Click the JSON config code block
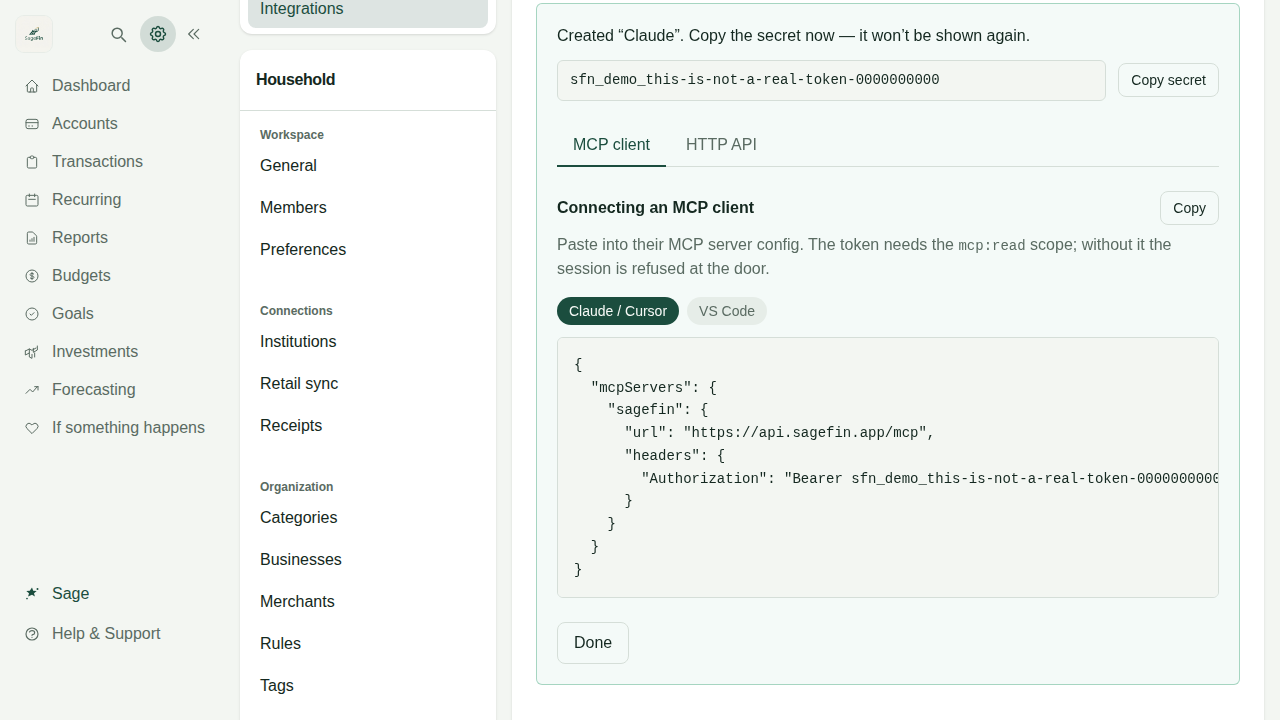The image size is (1280, 720). point(888,467)
